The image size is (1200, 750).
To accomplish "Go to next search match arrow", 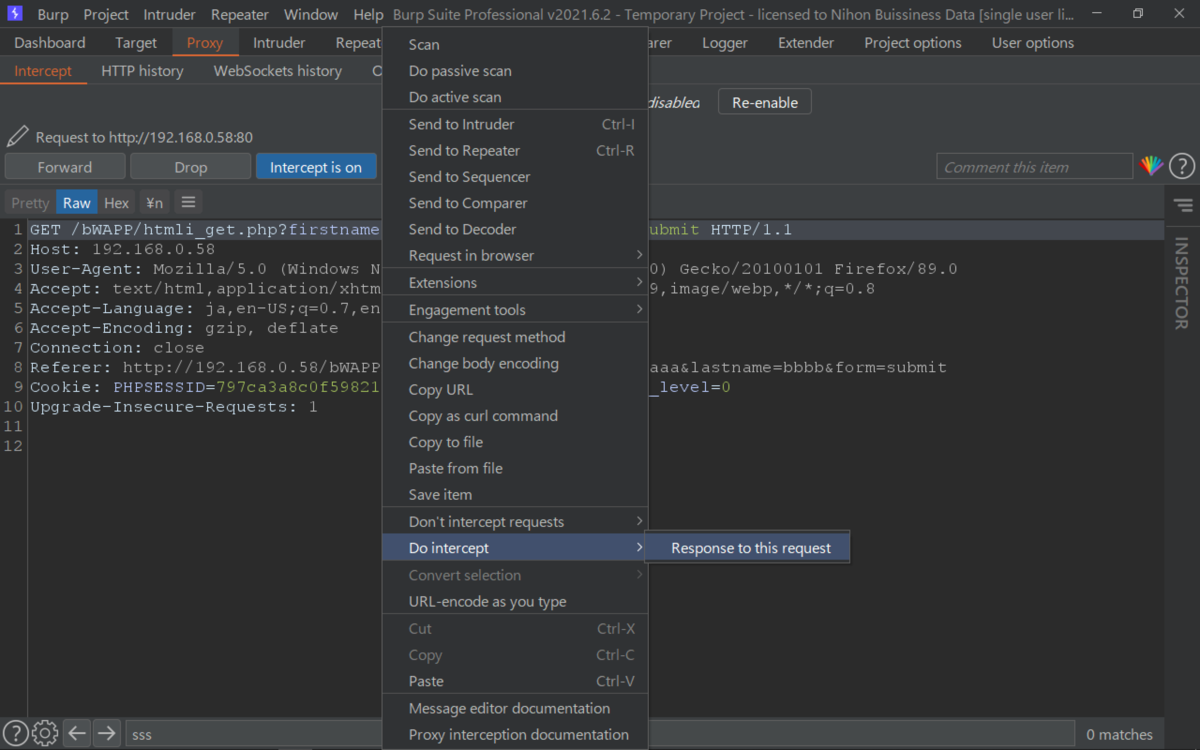I will click(107, 734).
